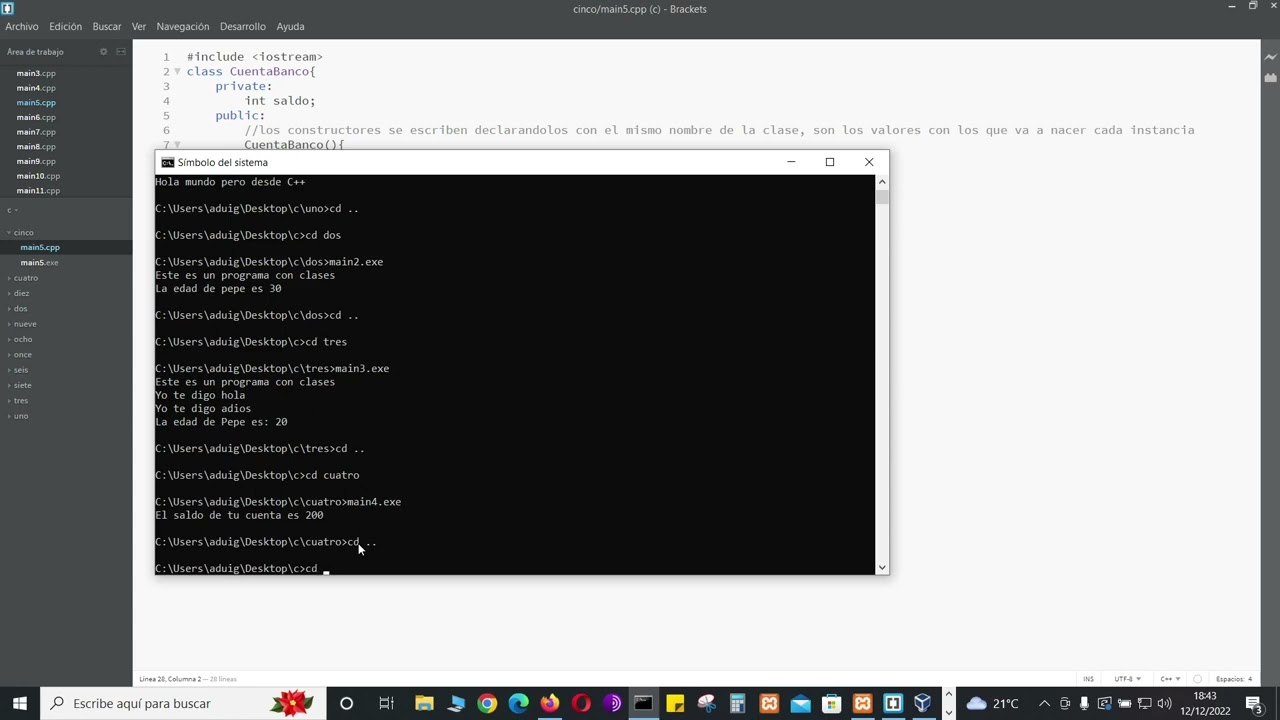
Task: Open volume control in system tray
Action: tap(1164, 703)
